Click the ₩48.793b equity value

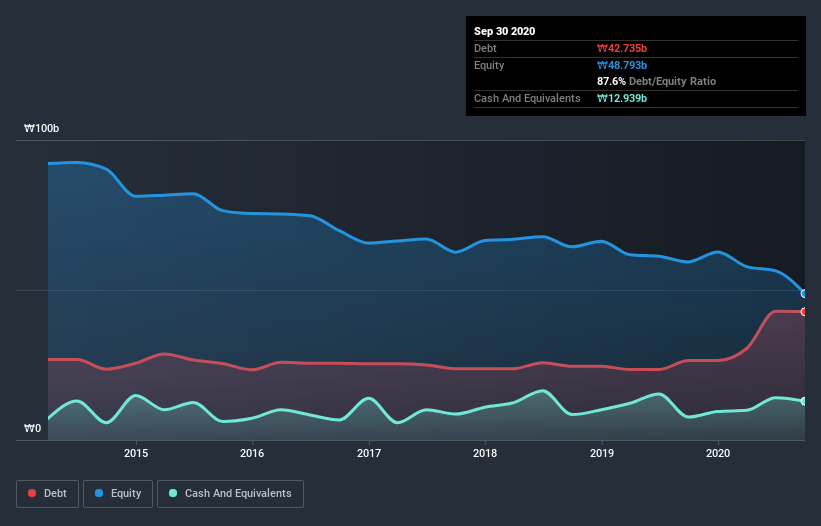pyautogui.click(x=622, y=65)
